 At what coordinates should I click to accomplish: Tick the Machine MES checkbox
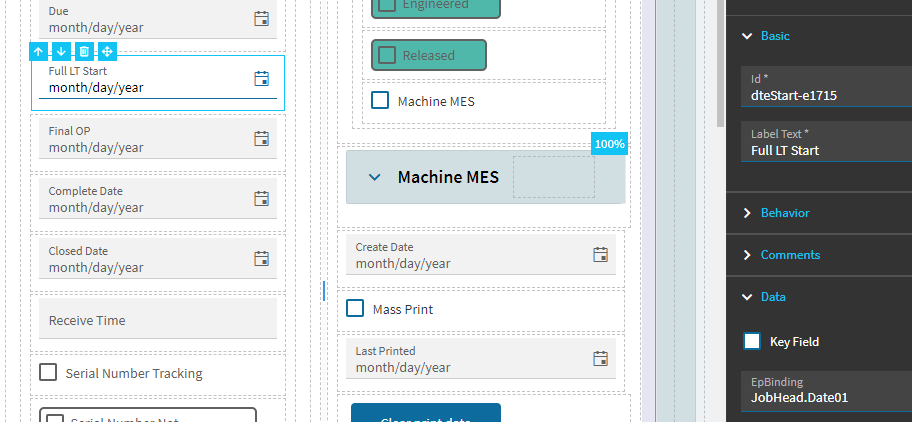[x=380, y=100]
